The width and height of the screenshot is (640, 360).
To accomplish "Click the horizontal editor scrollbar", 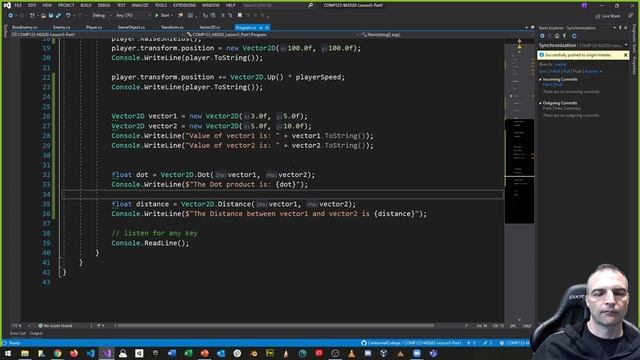I will point(276,326).
